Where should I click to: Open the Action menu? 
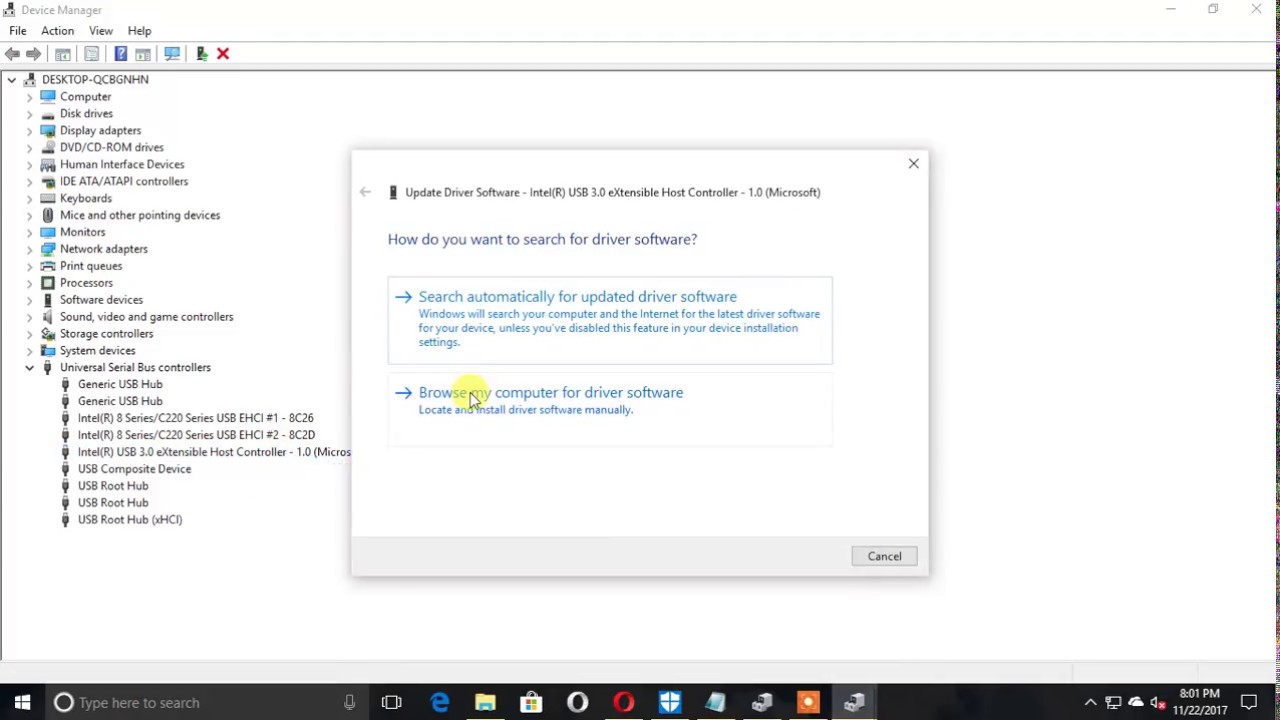pos(58,31)
